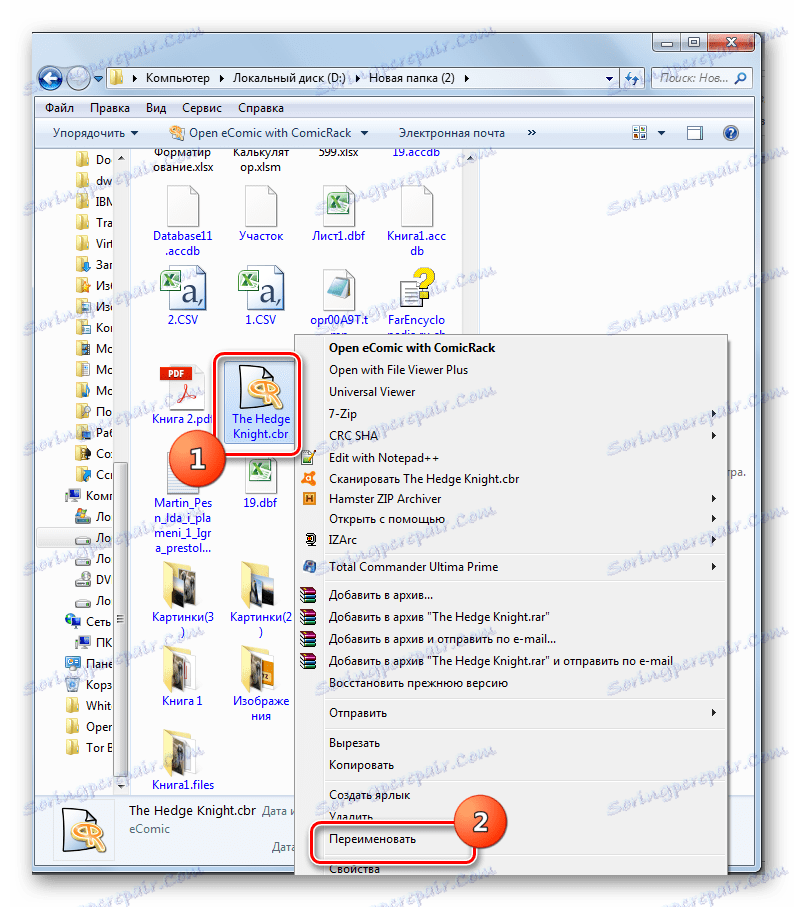
Task: Select the Книга1.files folder
Action: [x=183, y=760]
